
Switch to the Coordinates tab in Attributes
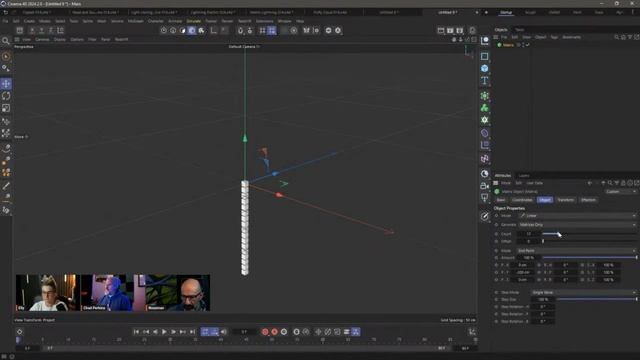pos(522,200)
